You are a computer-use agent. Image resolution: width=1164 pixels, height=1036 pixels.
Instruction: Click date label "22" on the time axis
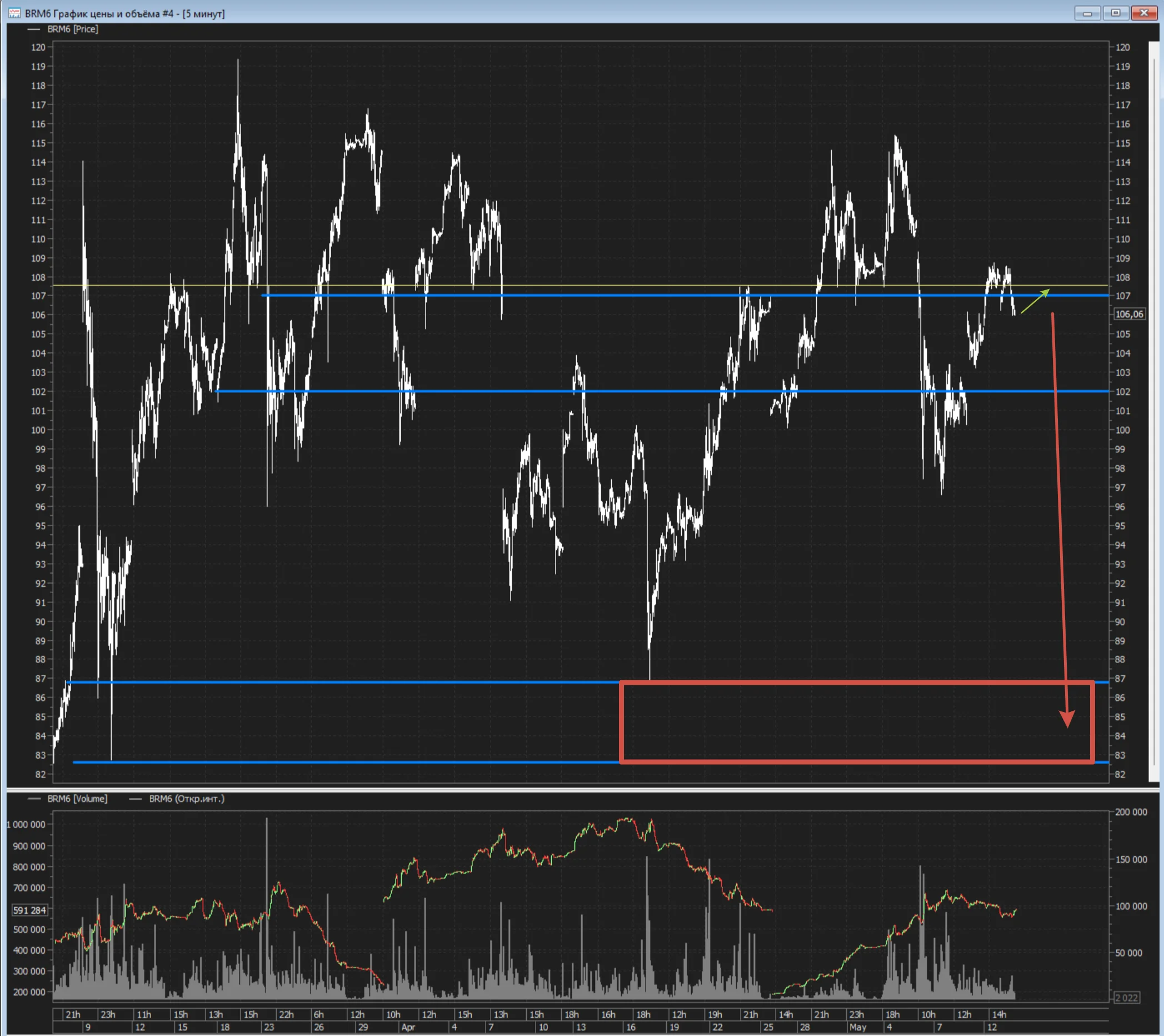click(x=717, y=1027)
